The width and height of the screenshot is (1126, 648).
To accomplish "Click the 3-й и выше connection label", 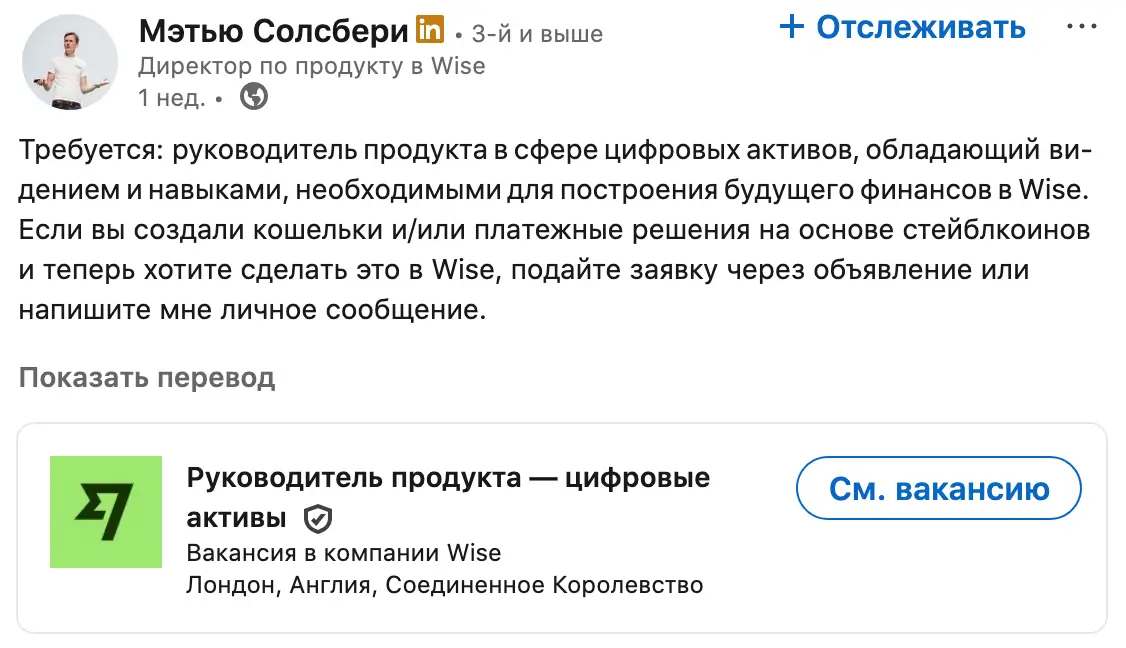I will point(536,35).
